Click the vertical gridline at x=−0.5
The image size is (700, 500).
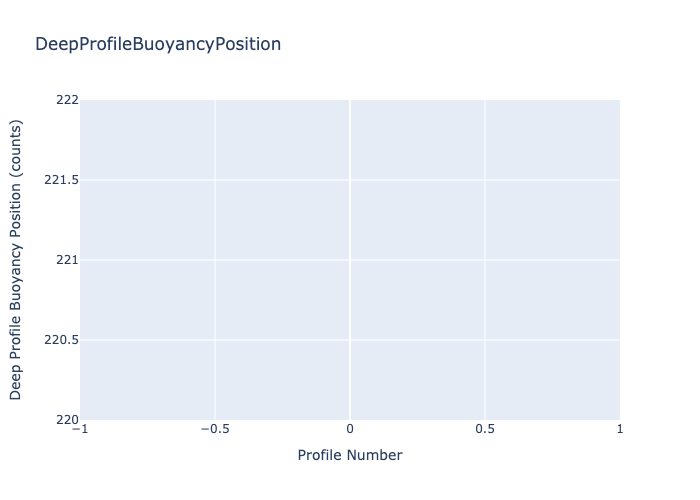pos(215,300)
